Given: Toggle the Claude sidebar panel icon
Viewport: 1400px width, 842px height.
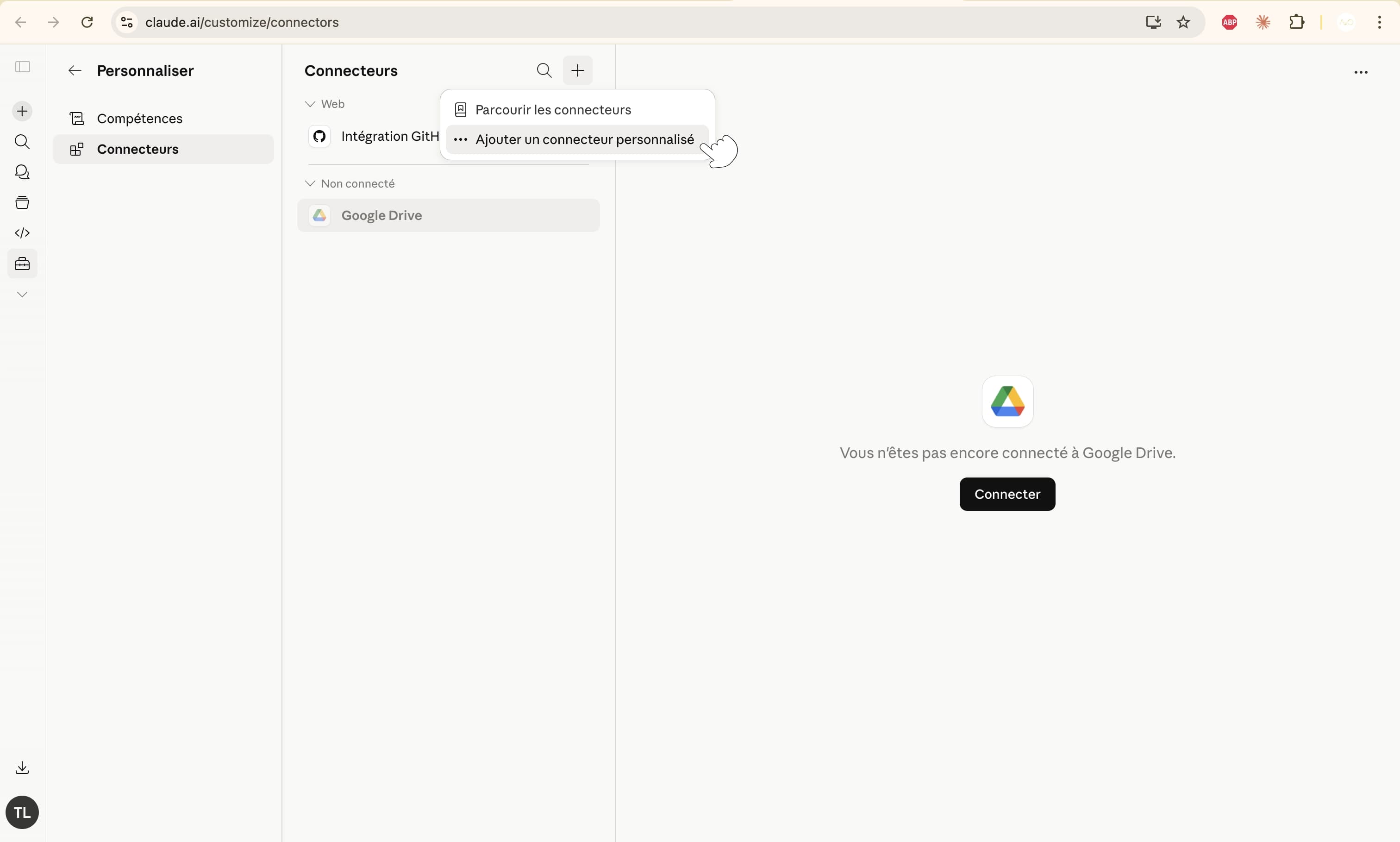Looking at the screenshot, I should [x=23, y=67].
